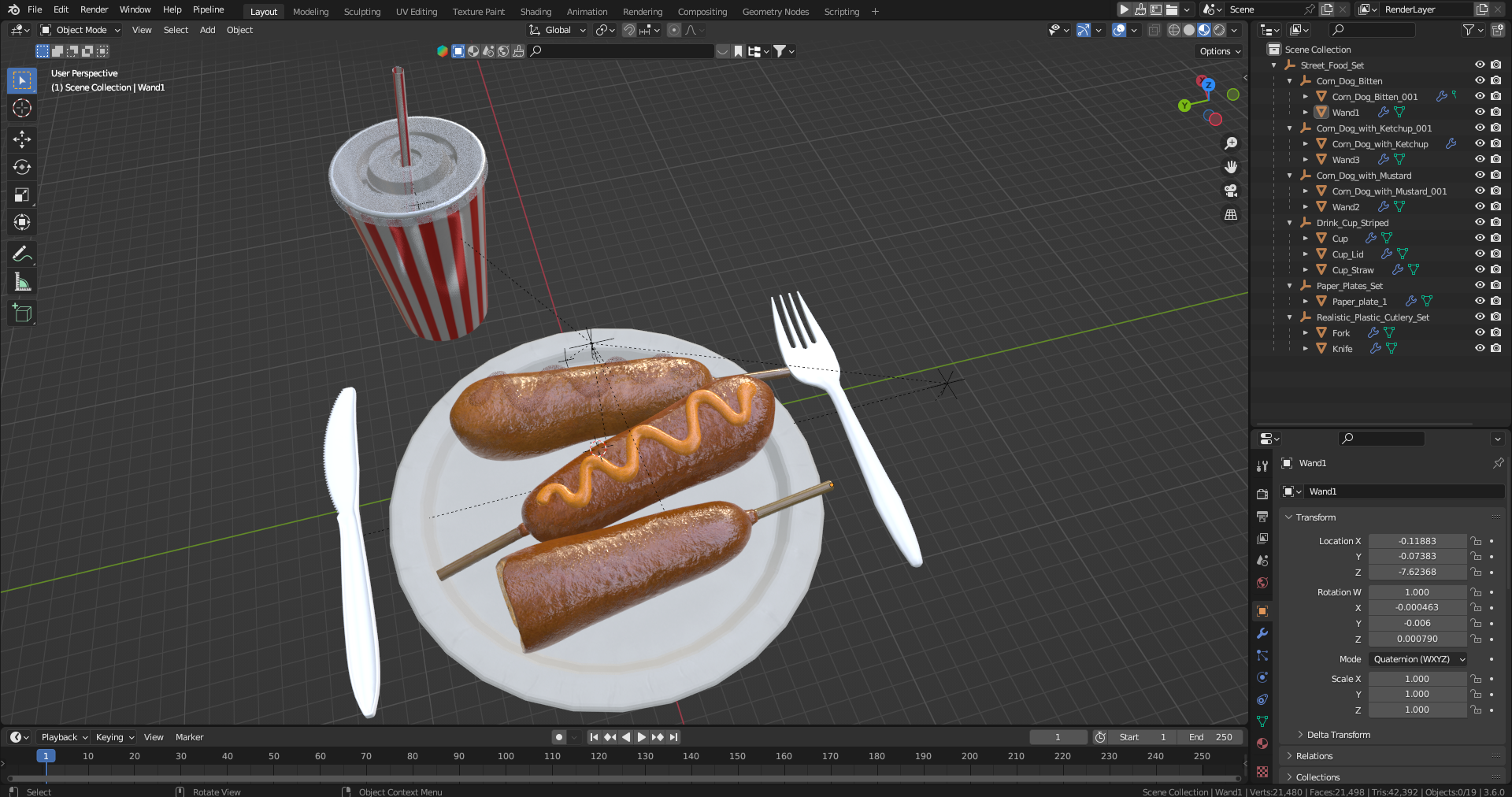Open the viewport Add menu

click(x=207, y=30)
